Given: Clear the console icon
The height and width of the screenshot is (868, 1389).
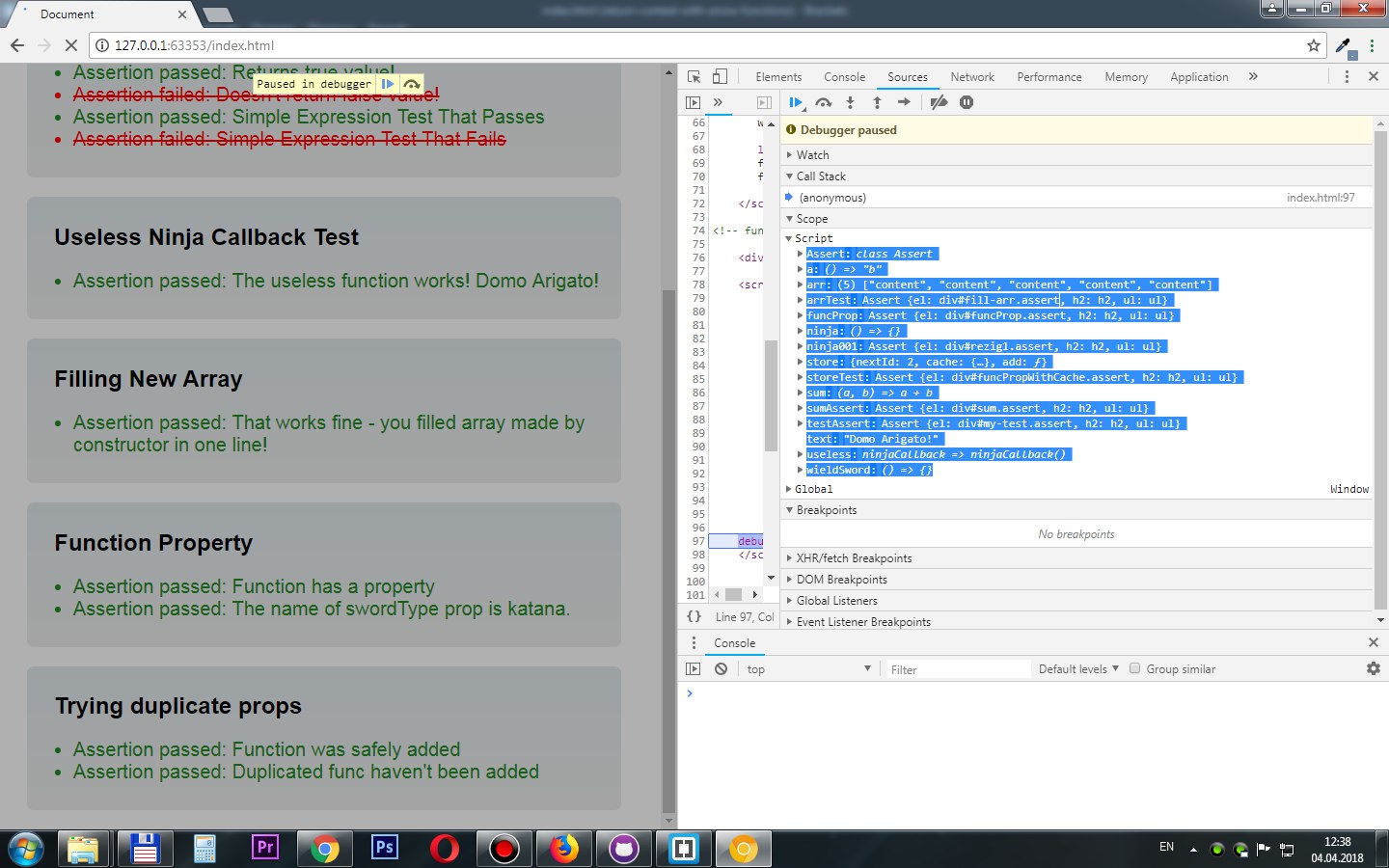Looking at the screenshot, I should tap(721, 668).
